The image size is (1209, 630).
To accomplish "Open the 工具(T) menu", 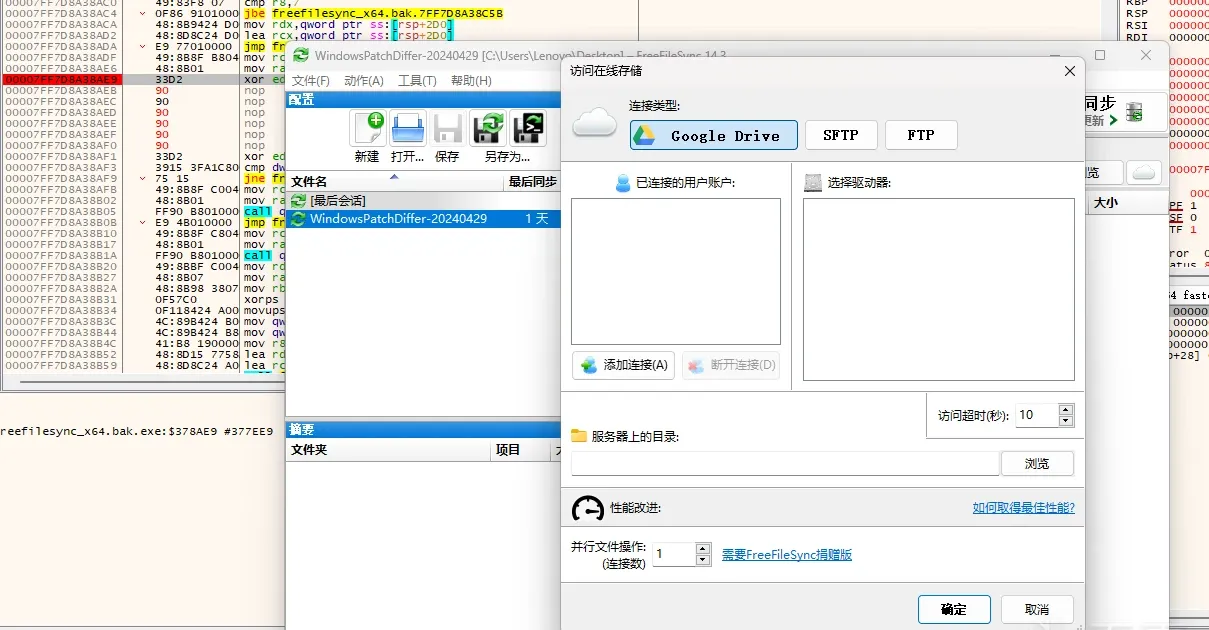I will click(417, 81).
